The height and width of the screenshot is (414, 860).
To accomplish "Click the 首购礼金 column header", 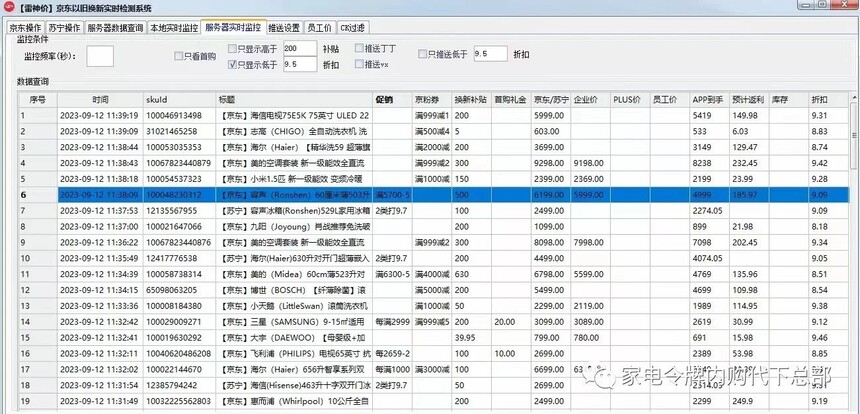I will (x=511, y=100).
